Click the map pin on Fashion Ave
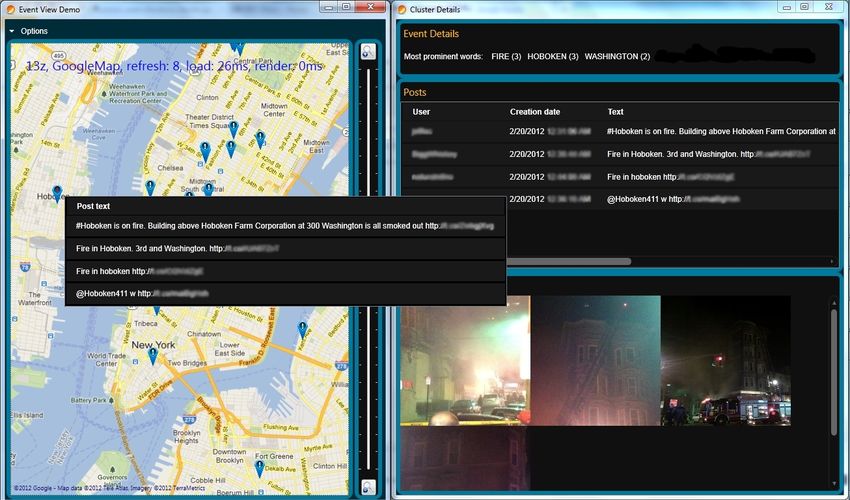 point(231,149)
